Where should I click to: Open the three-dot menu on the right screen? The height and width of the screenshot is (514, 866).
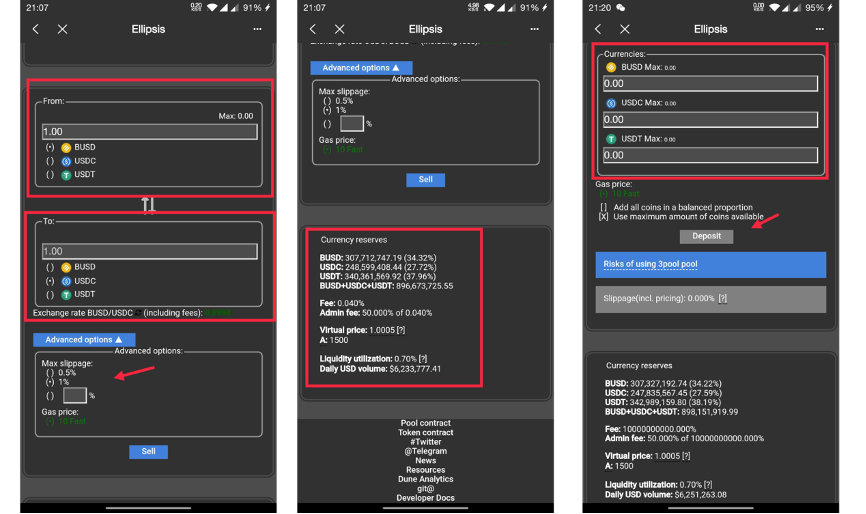812,29
